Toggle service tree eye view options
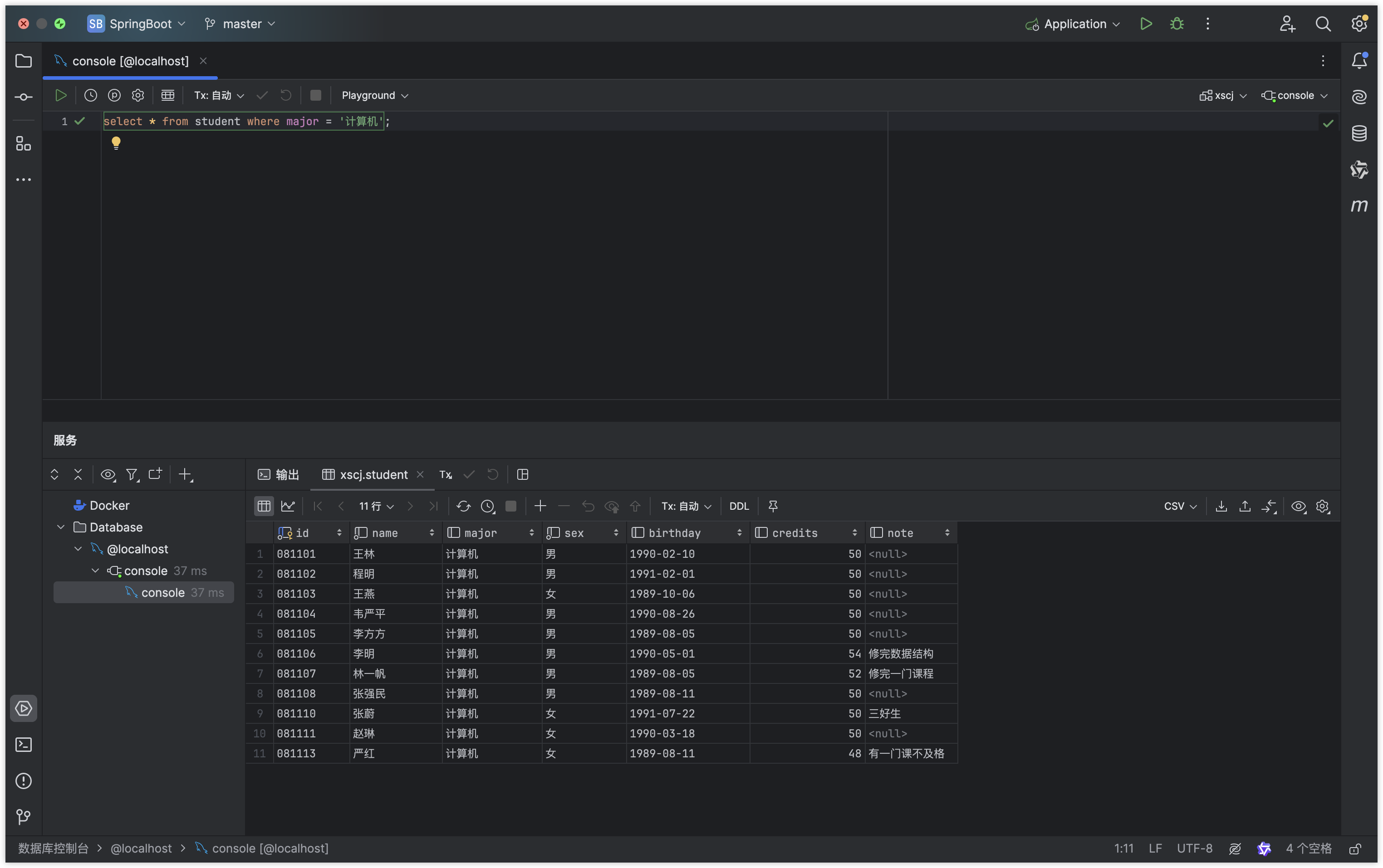1383x868 pixels. (x=108, y=475)
